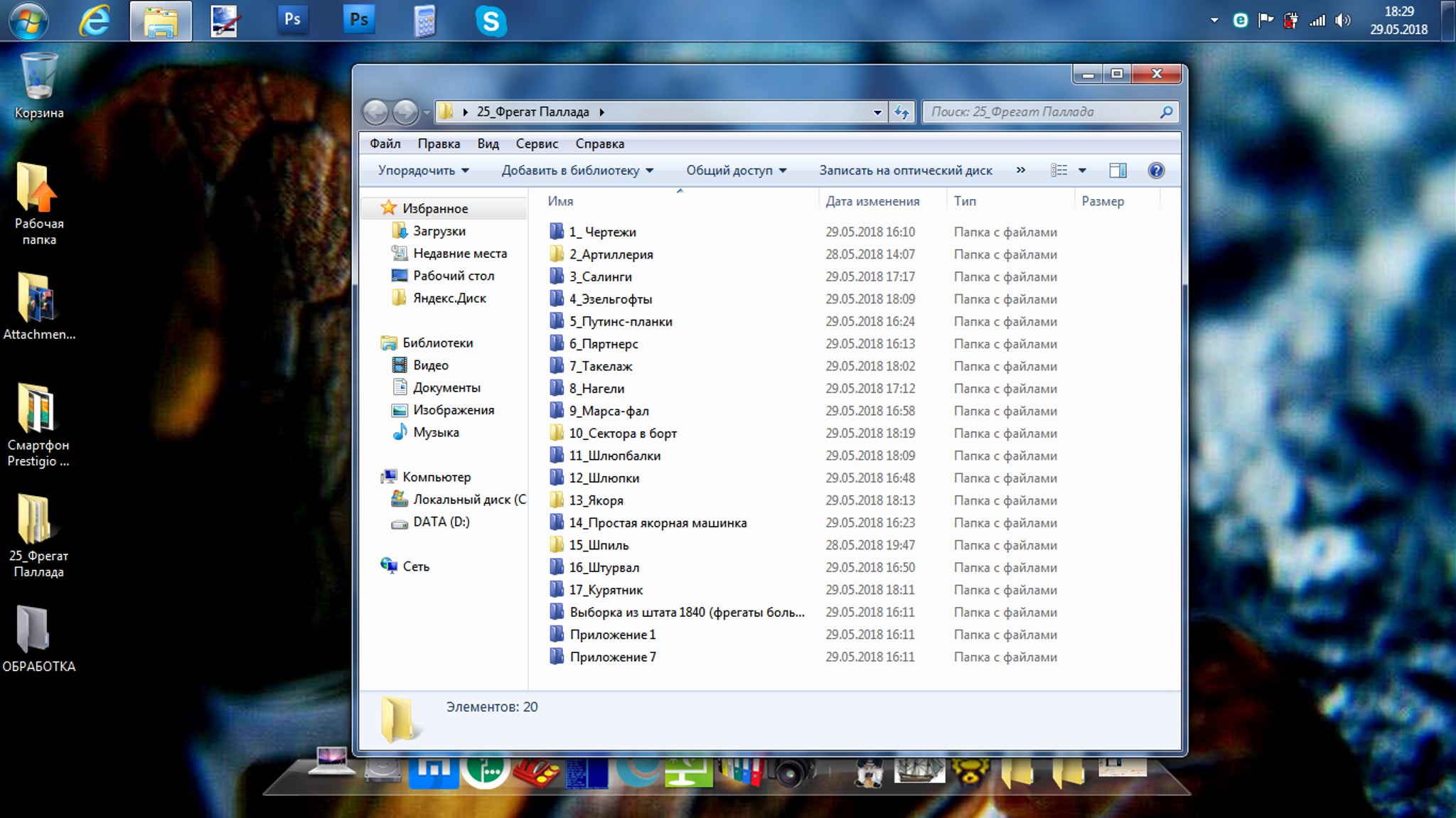Launch the Calculator taskbar icon

pyautogui.click(x=424, y=21)
